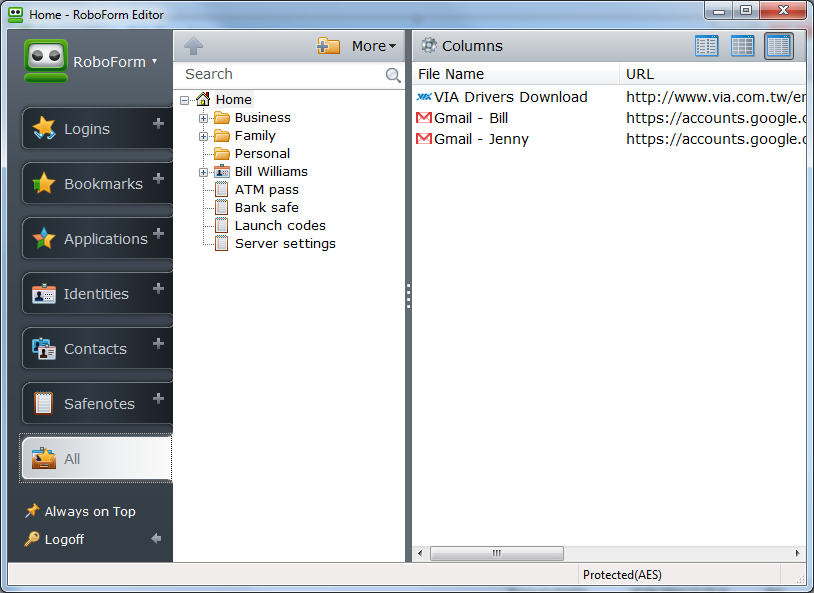Select the Gmail - Jenny entry

tap(481, 139)
